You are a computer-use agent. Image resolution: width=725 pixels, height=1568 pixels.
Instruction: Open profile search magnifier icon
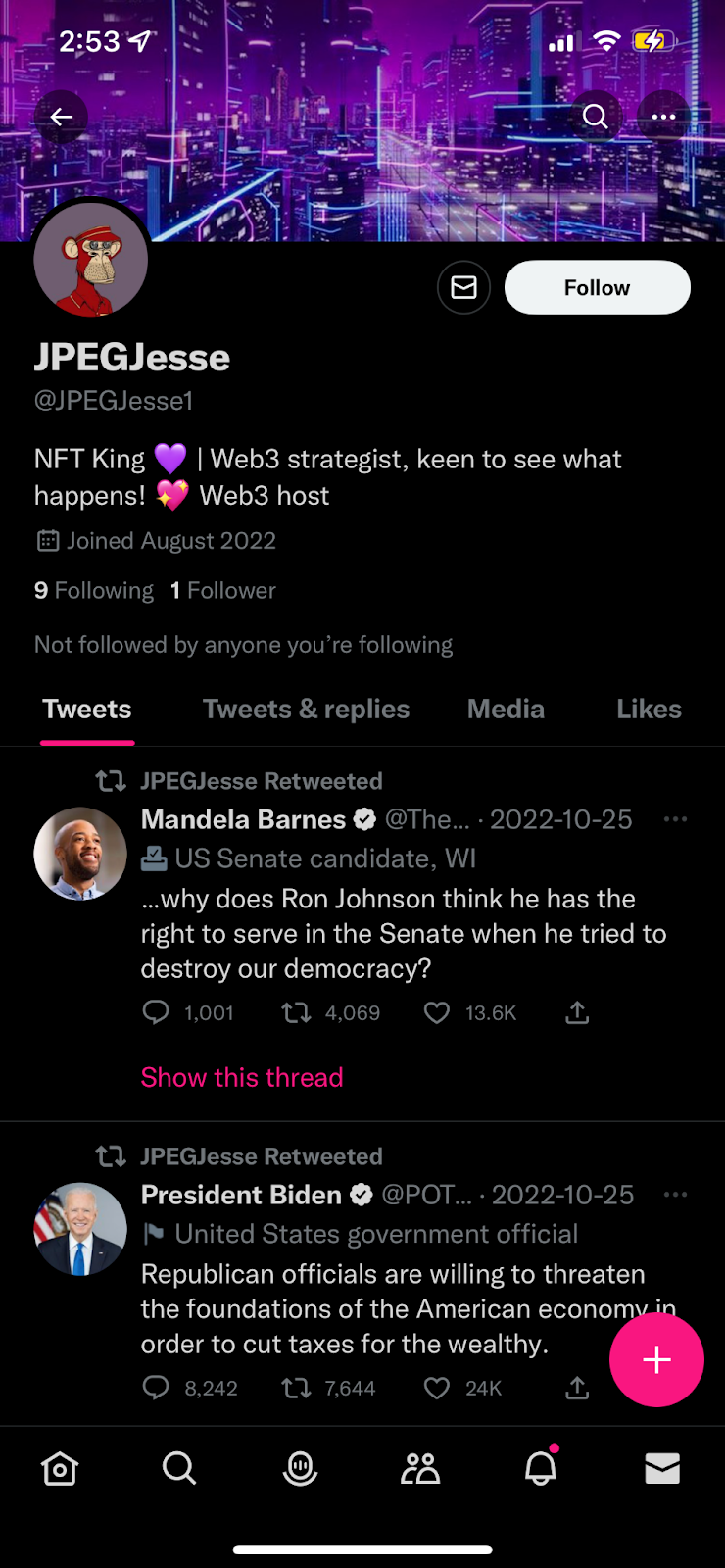click(595, 118)
